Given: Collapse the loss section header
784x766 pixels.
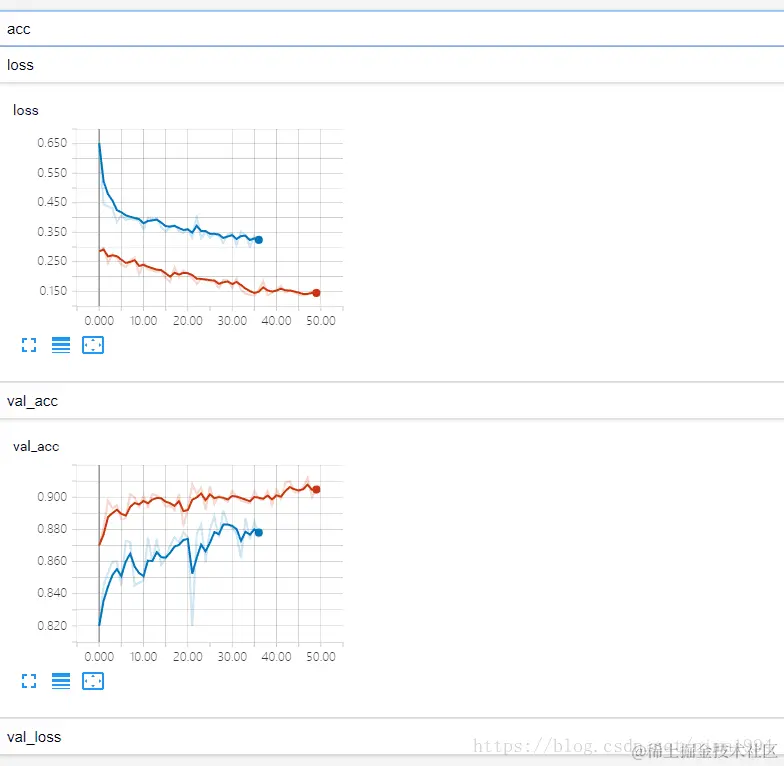Looking at the screenshot, I should [392, 65].
